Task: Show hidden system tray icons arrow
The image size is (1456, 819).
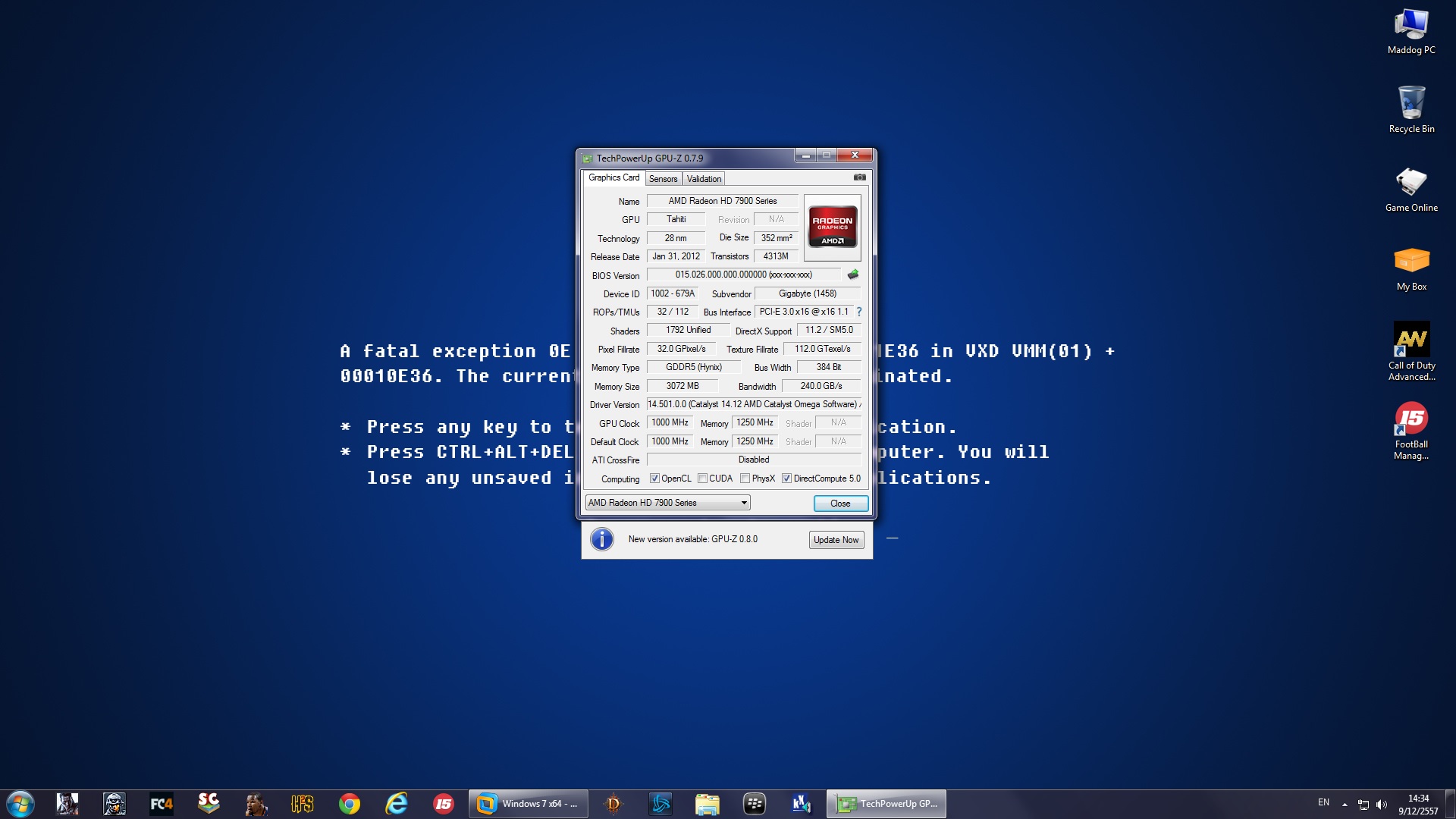Action: click(x=1345, y=804)
